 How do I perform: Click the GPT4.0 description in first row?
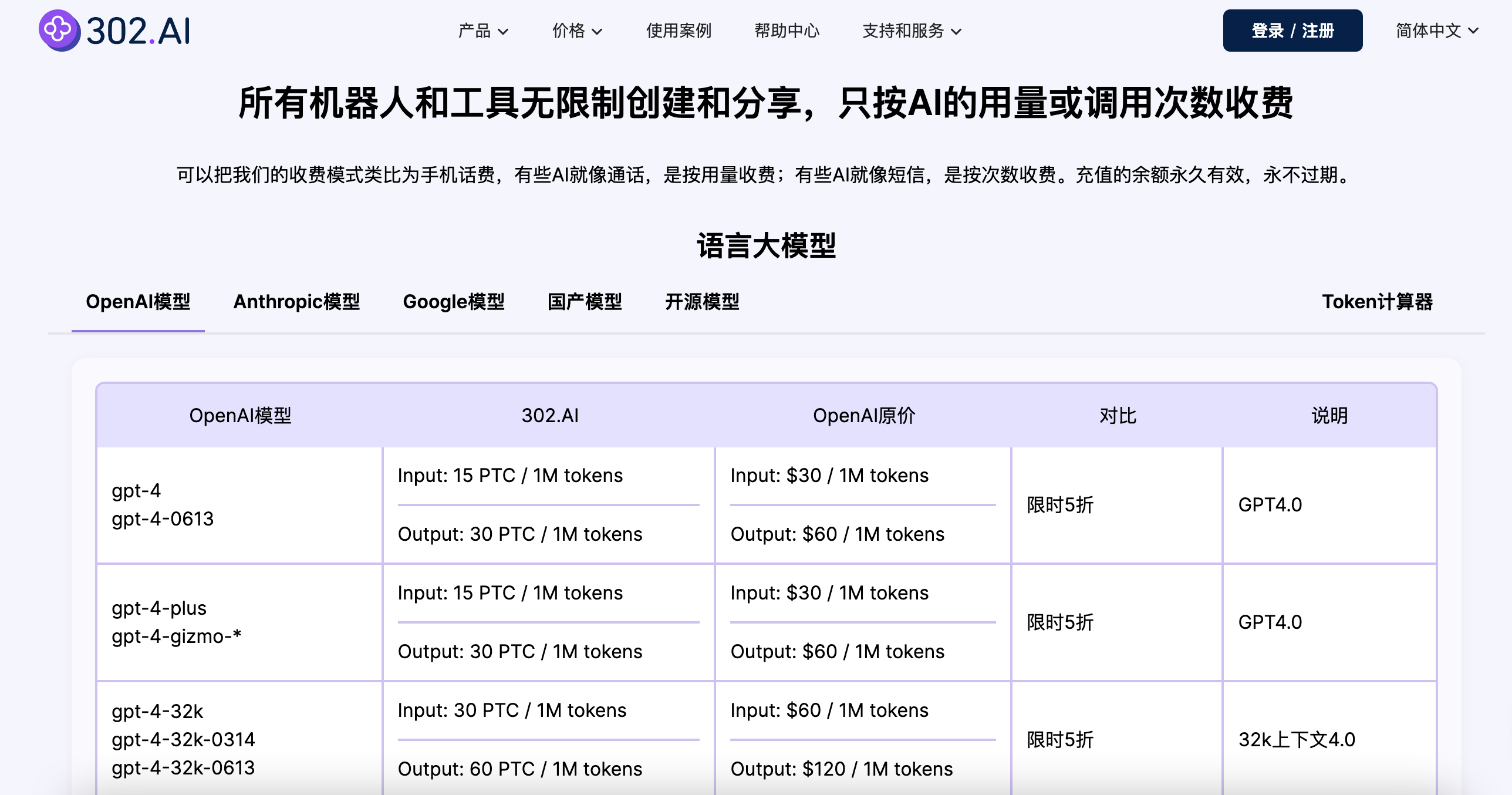point(1270,504)
